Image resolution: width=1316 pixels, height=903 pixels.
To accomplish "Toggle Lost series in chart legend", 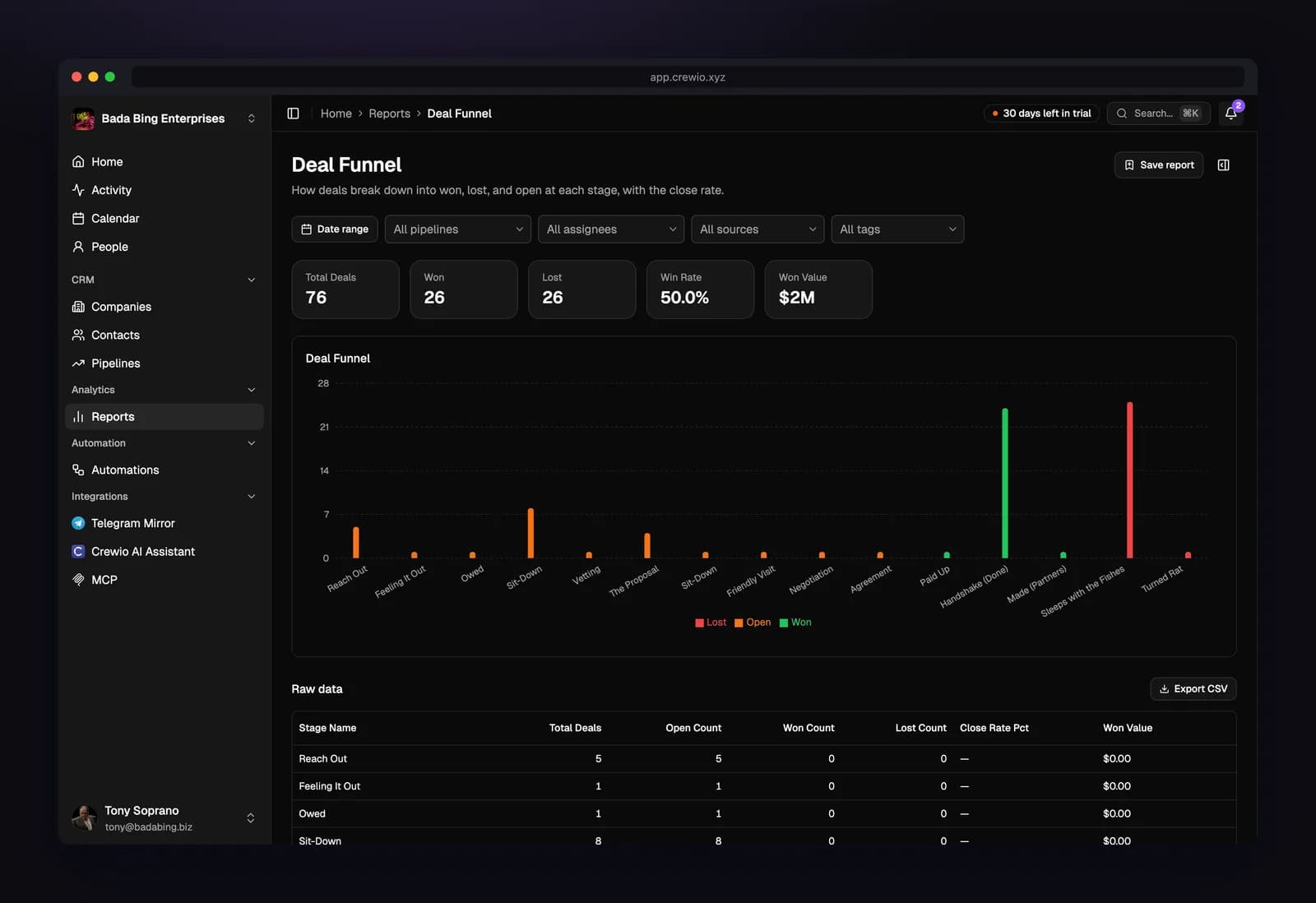I will click(711, 623).
